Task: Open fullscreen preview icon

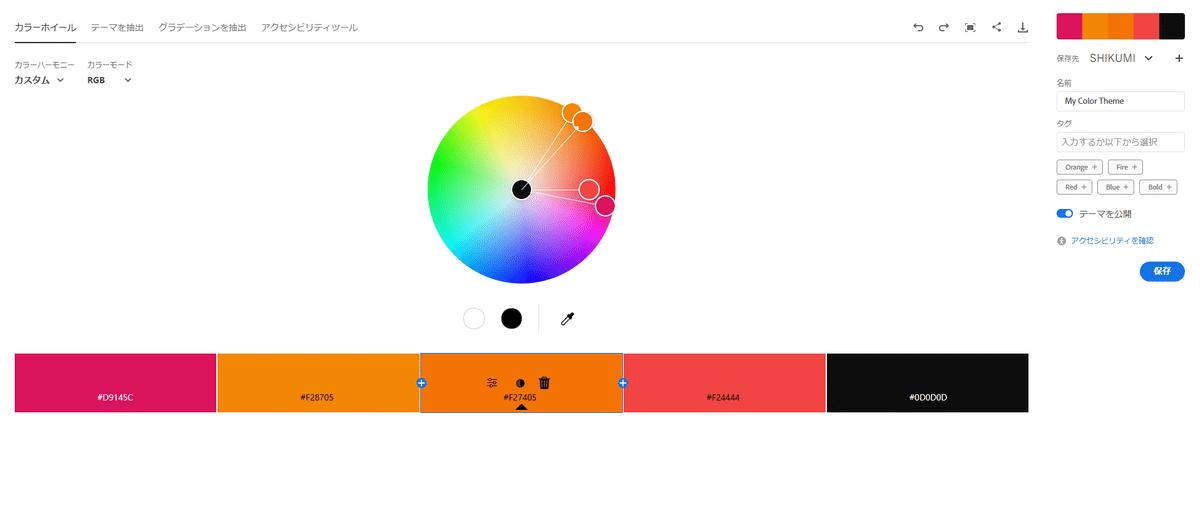Action: click(x=970, y=28)
